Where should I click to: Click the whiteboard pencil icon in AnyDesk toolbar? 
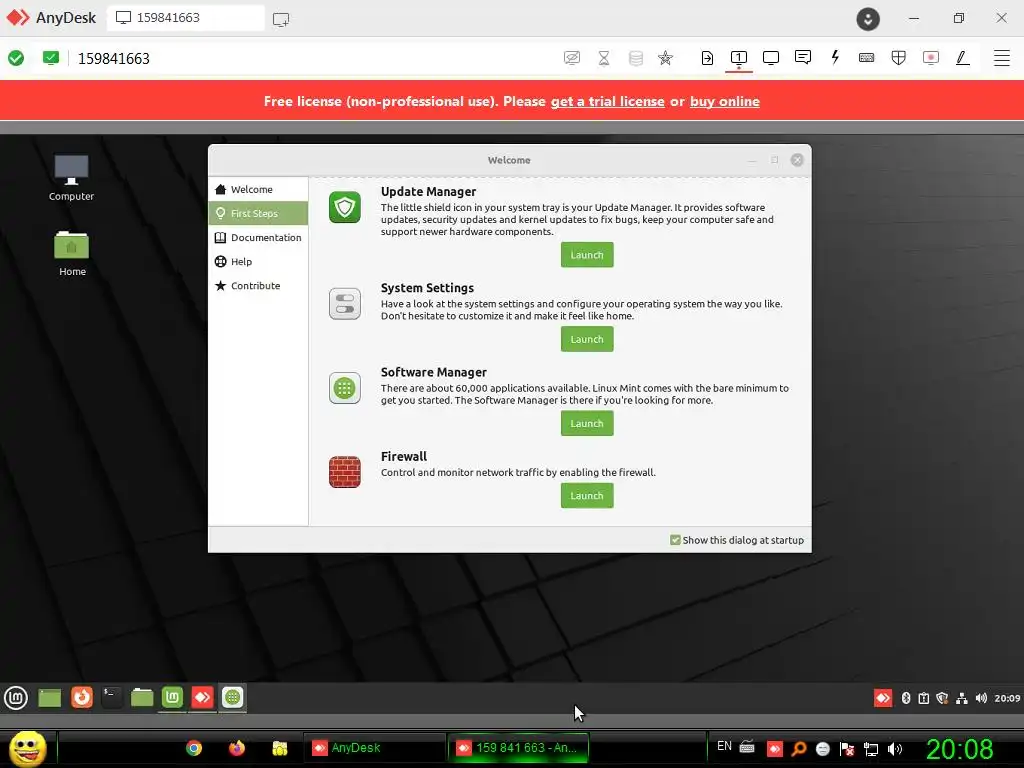click(963, 58)
